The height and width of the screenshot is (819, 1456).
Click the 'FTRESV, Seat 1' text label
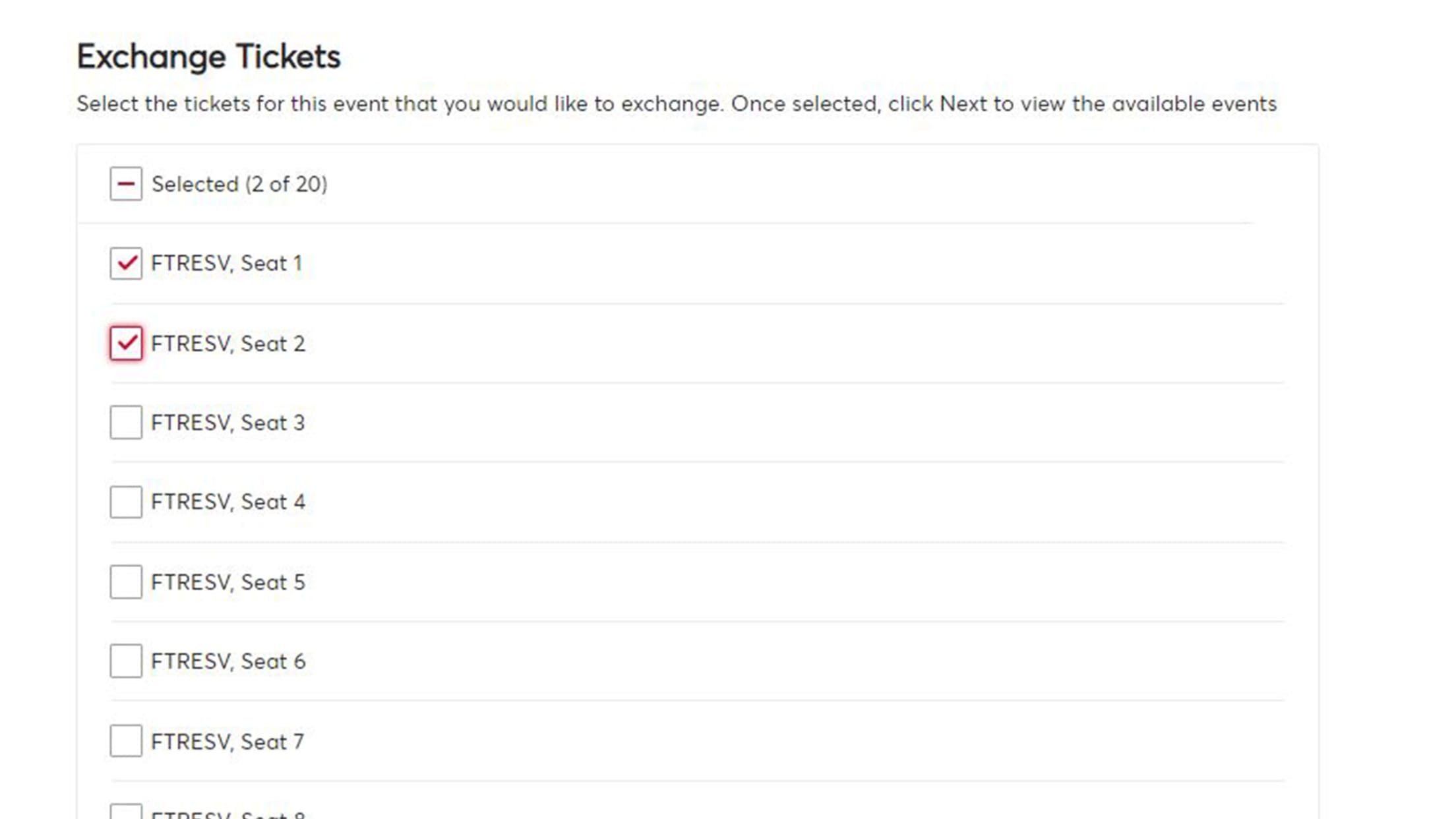(x=226, y=263)
